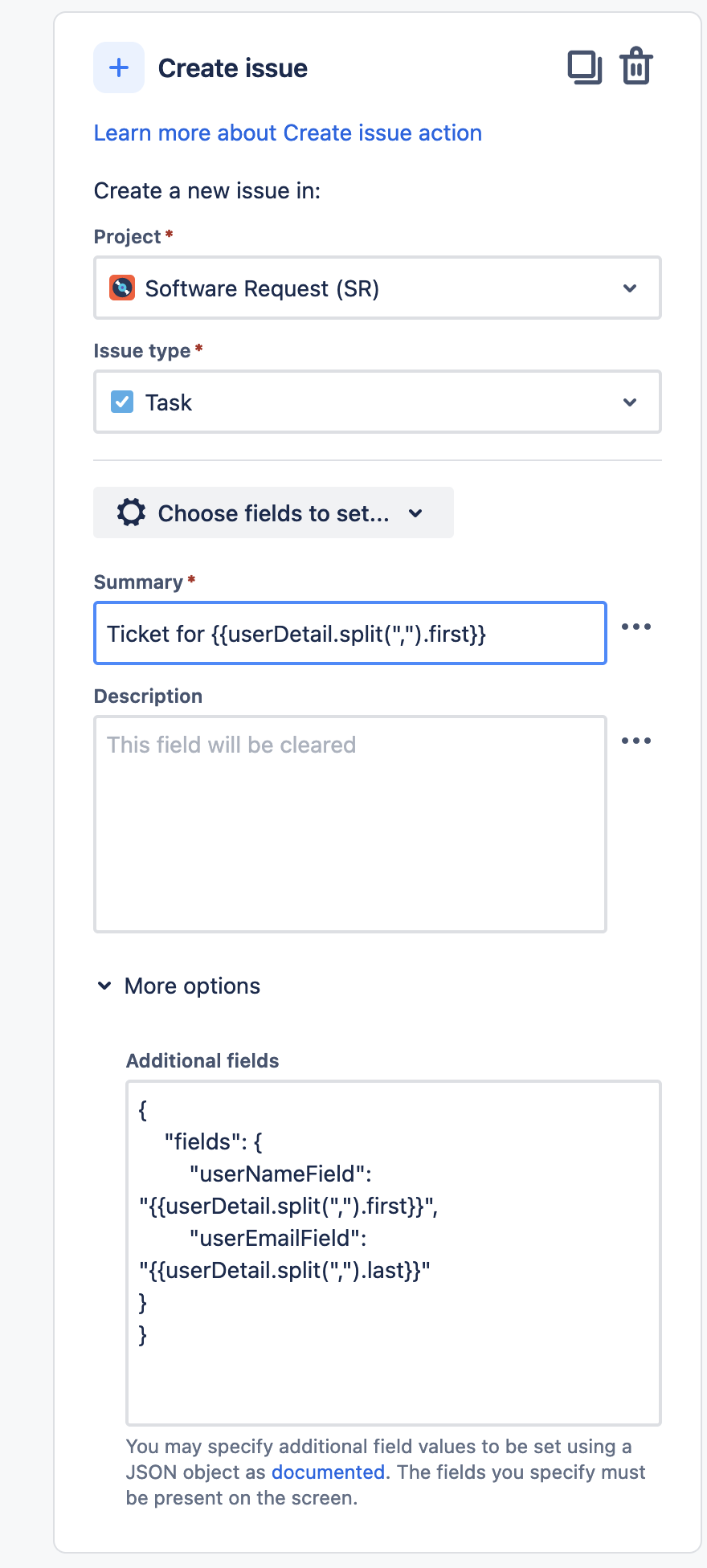The image size is (707, 1568).
Task: Click the Task issue type checkbox icon
Action: tap(121, 402)
